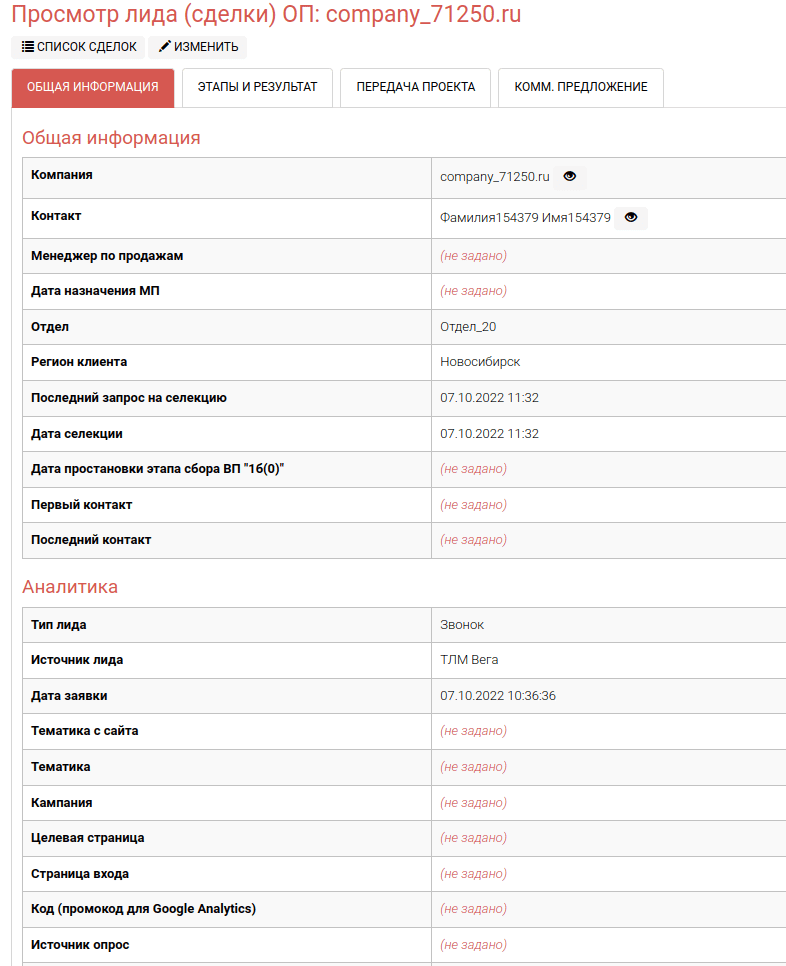View company details via the eye icon
This screenshot has width=786, height=966.
(570, 177)
